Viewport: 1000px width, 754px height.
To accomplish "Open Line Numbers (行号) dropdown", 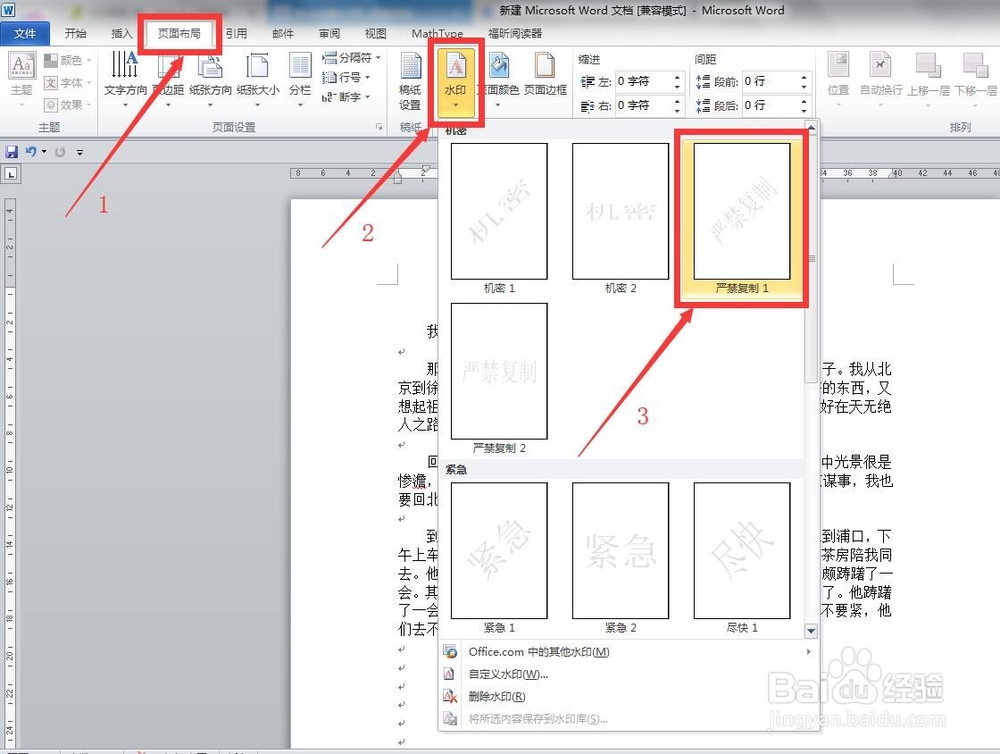I will pos(346,77).
